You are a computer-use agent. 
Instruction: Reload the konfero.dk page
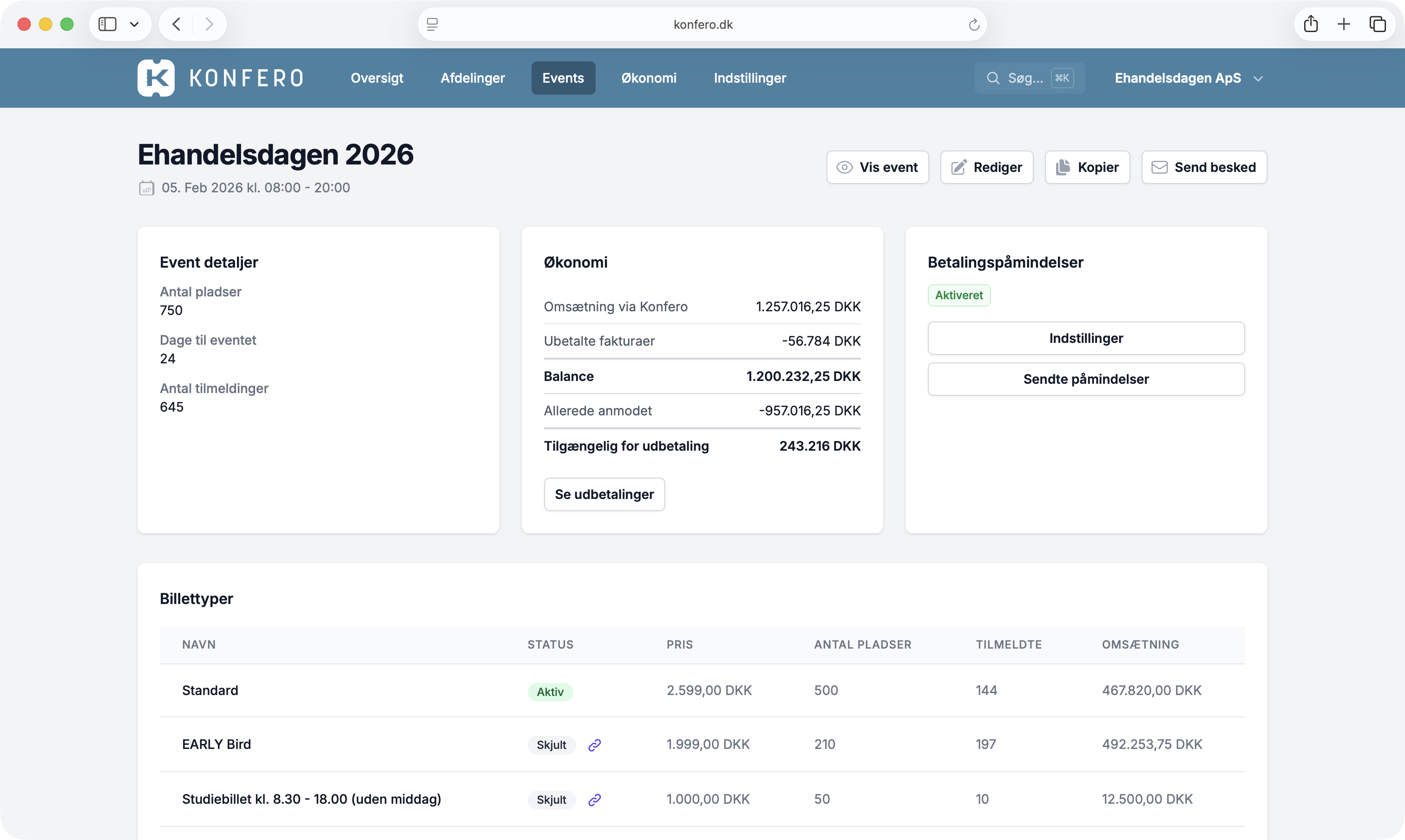pyautogui.click(x=974, y=24)
